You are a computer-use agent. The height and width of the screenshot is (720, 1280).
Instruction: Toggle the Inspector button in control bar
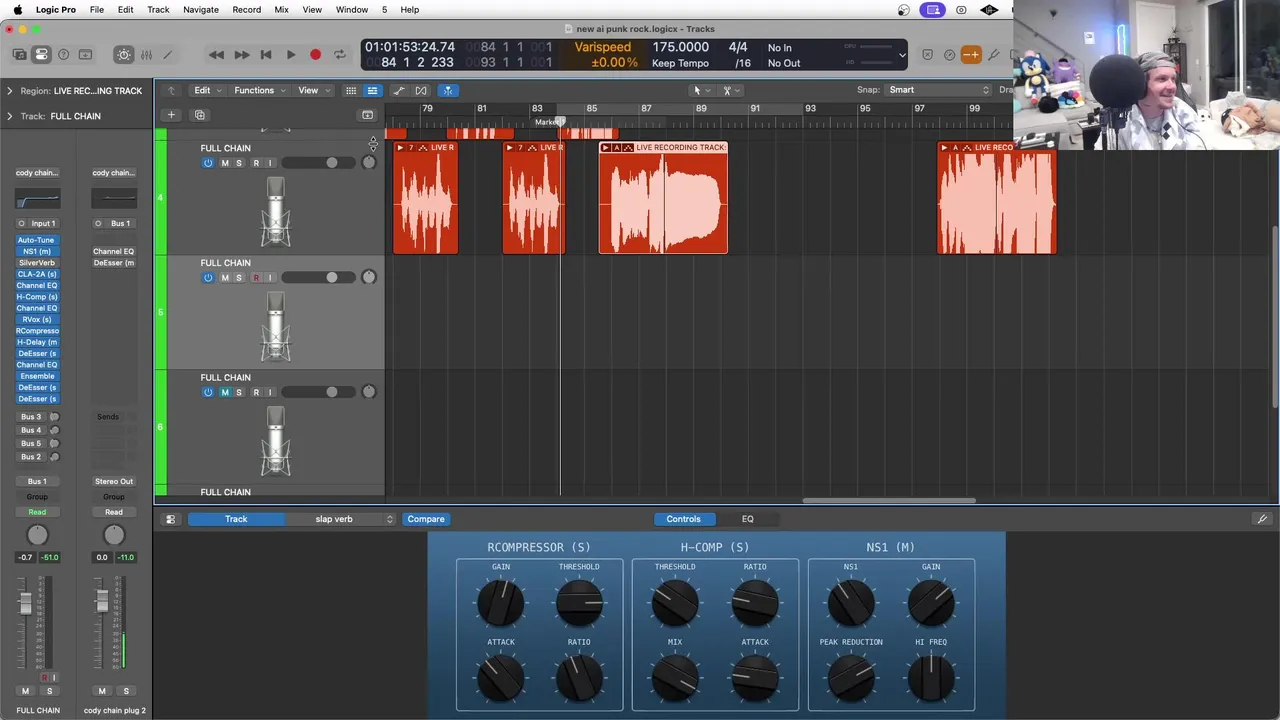pos(41,54)
